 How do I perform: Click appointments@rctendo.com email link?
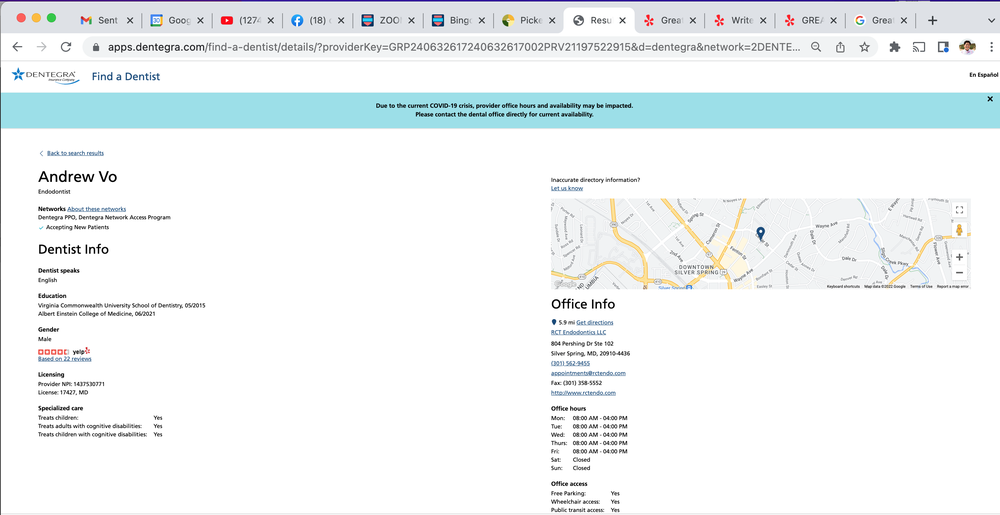coord(588,373)
